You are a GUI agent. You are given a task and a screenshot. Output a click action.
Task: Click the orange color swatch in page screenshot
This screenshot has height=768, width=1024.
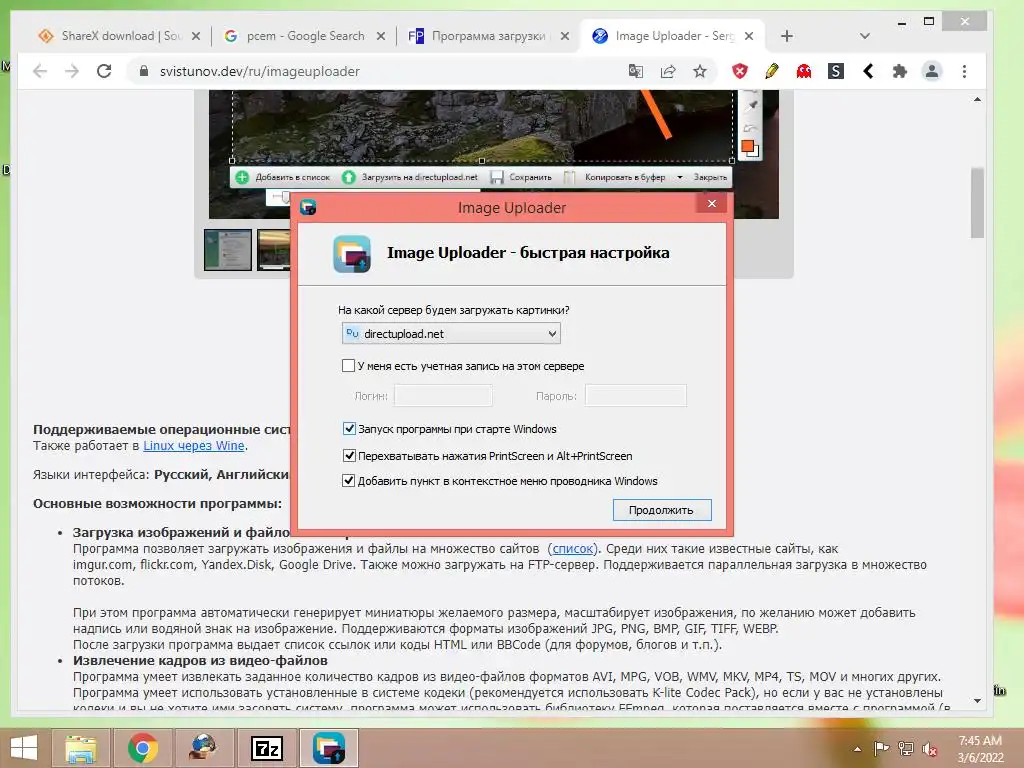click(747, 146)
